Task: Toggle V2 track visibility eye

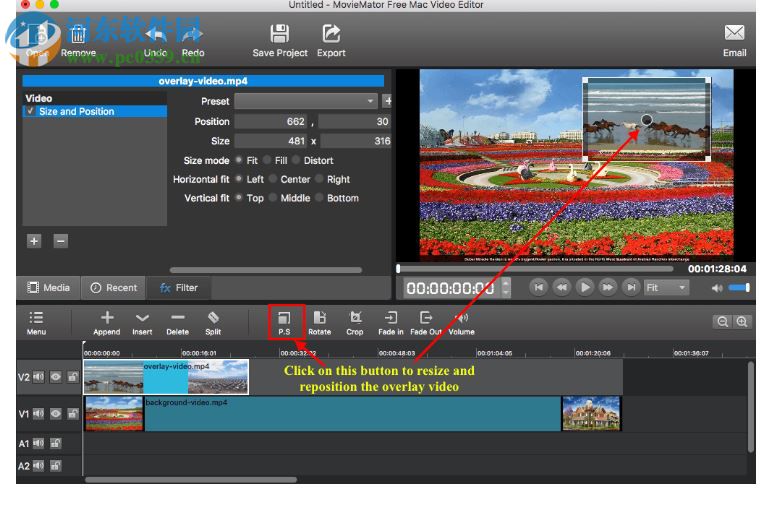Action: coord(56,377)
